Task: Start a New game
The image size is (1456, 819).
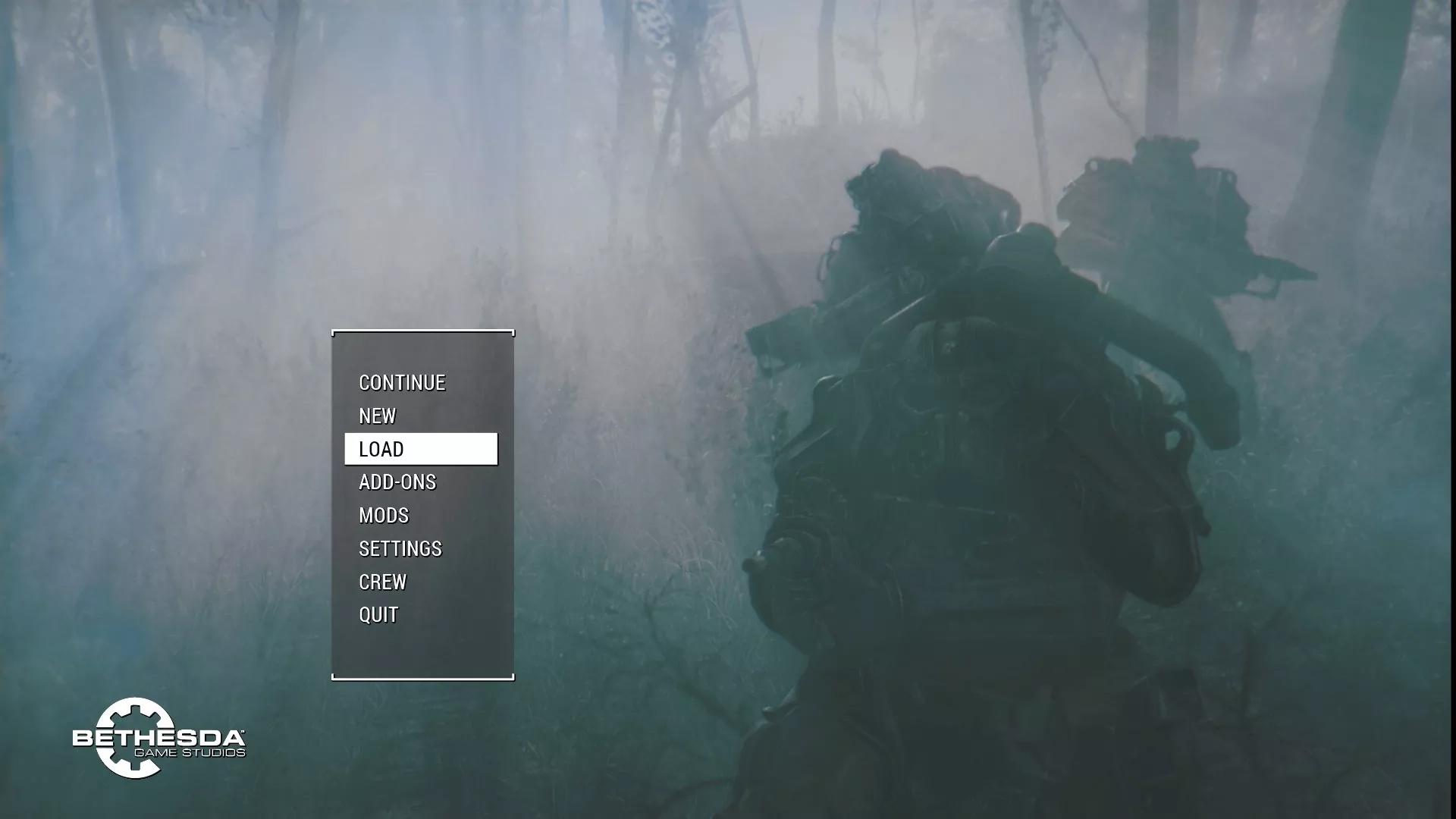Action: pyautogui.click(x=378, y=416)
